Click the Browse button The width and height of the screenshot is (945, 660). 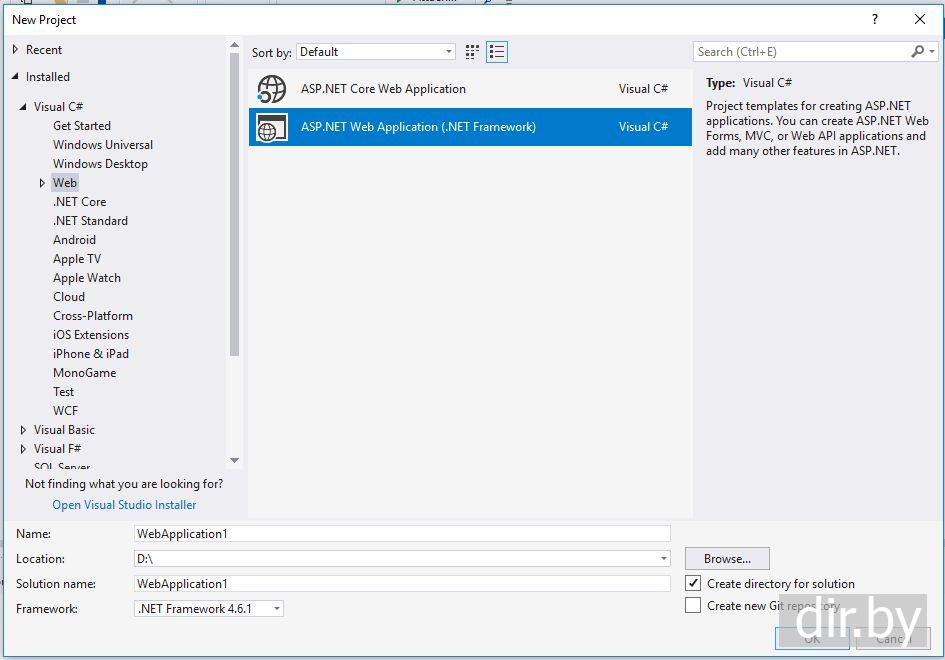click(x=727, y=559)
